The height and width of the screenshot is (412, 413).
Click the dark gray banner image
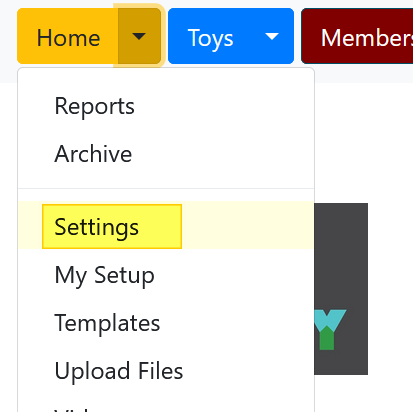[x=341, y=289]
